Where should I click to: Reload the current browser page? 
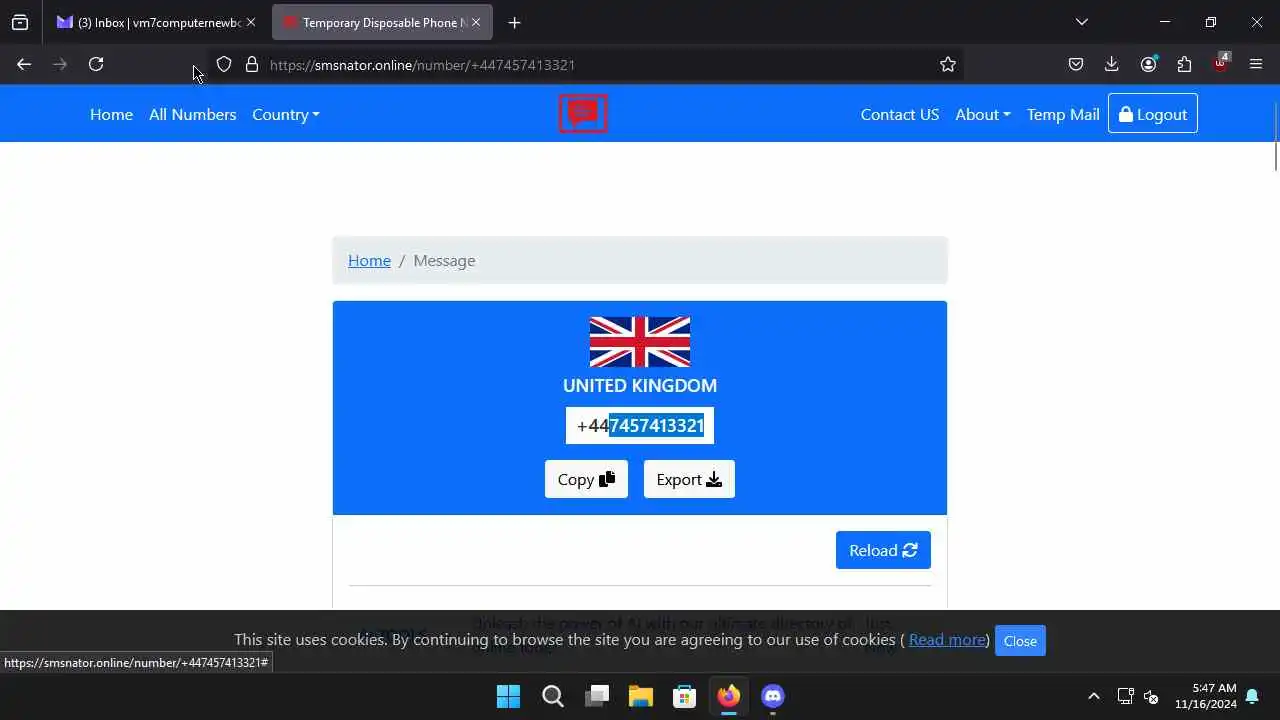(96, 64)
